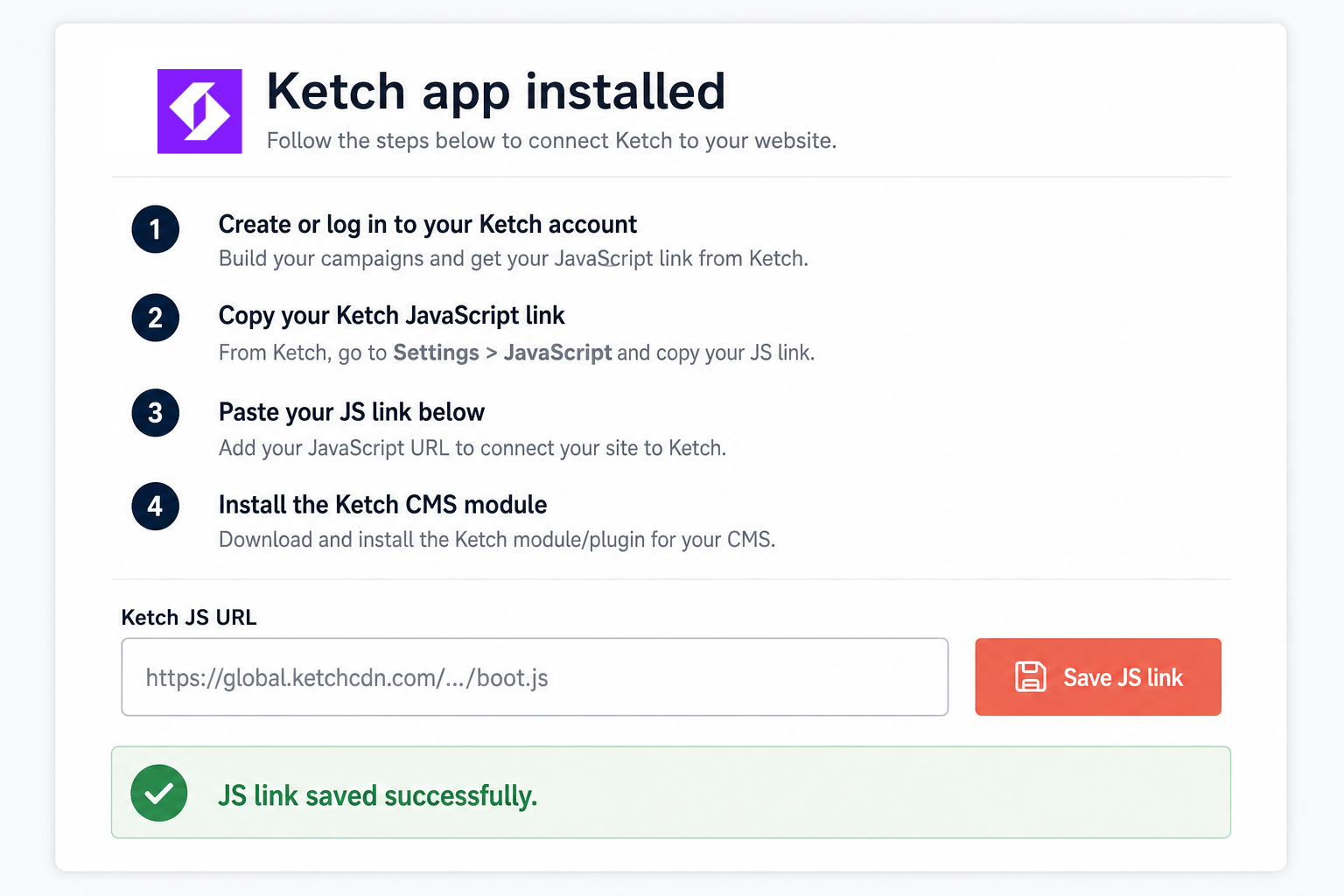Select the 'Ketch app installed' heading
The width and height of the screenshot is (1344, 896).
click(496, 91)
